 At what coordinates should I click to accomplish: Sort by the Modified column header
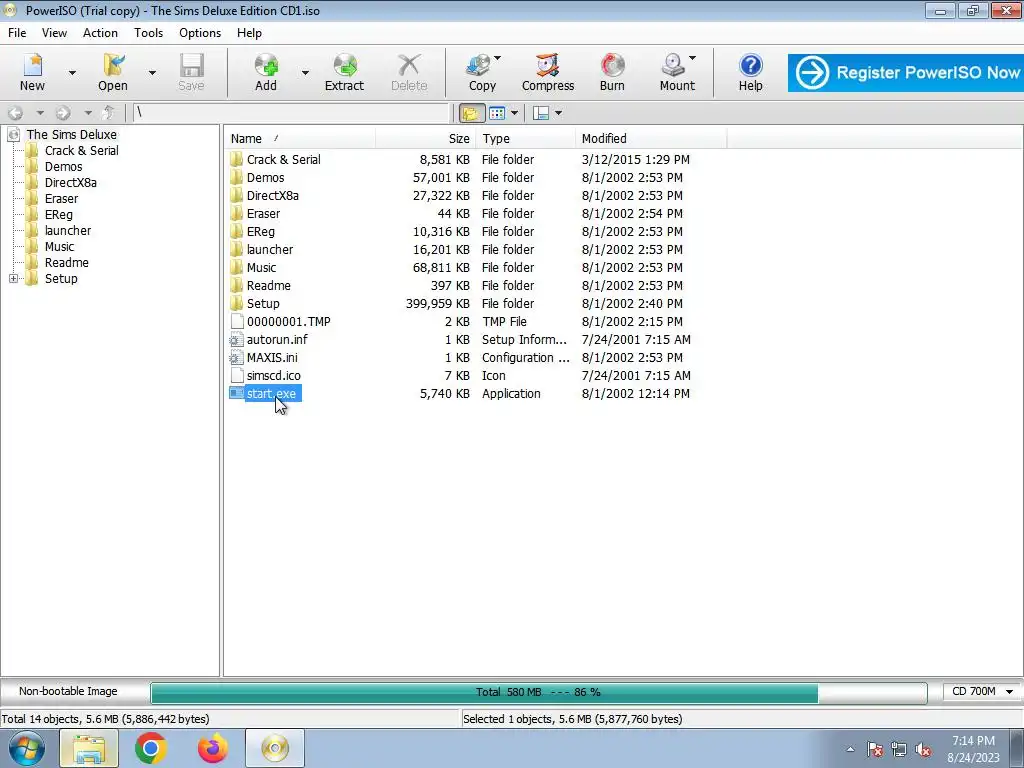tap(650, 138)
